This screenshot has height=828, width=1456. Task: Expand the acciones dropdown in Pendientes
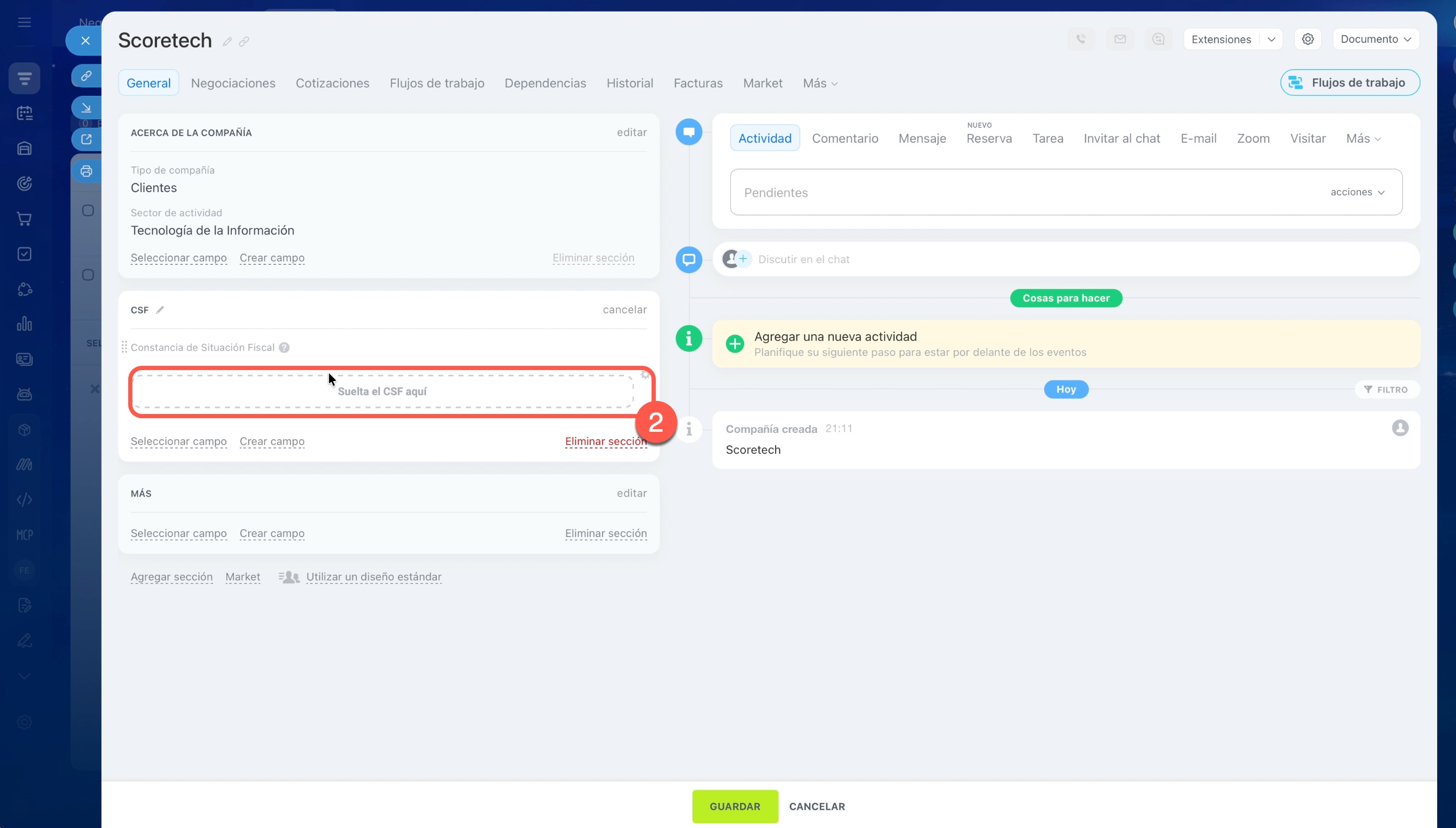pos(1357,192)
